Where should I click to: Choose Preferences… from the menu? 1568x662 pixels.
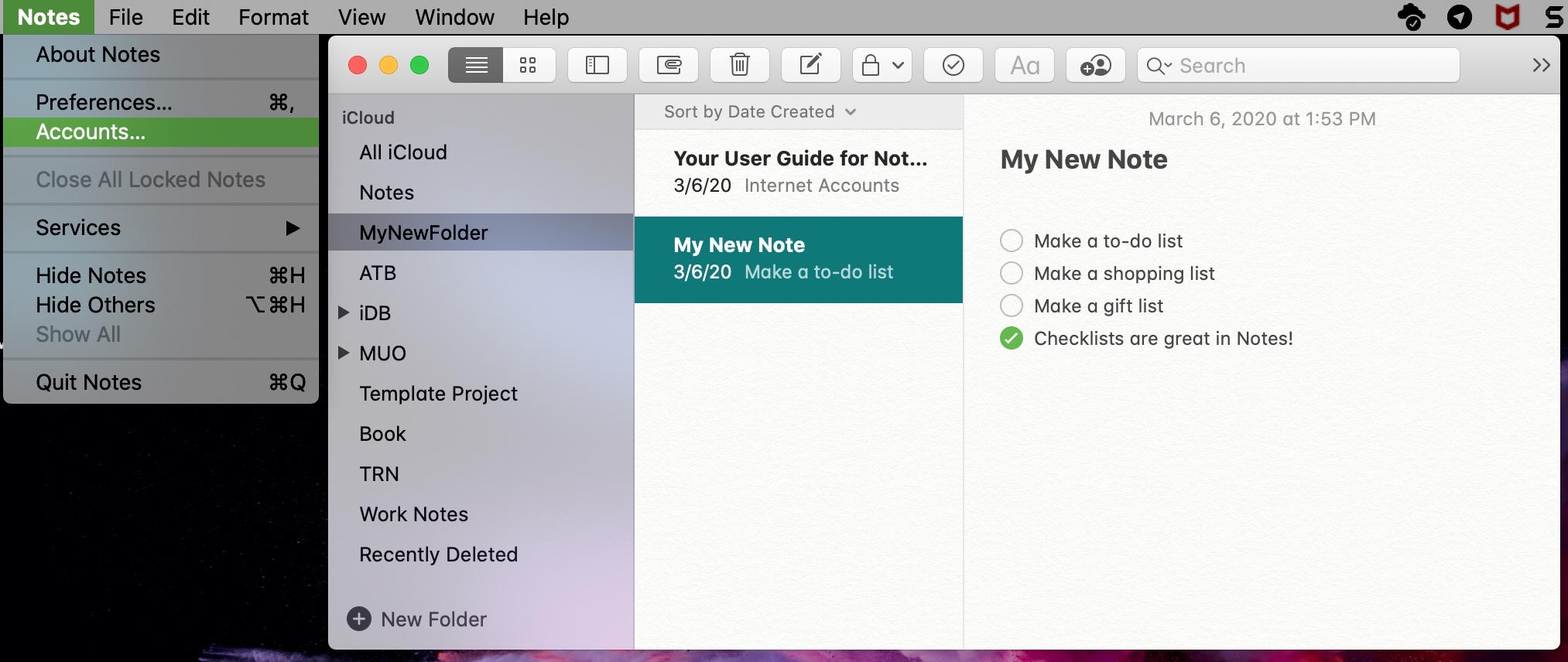tap(161, 102)
